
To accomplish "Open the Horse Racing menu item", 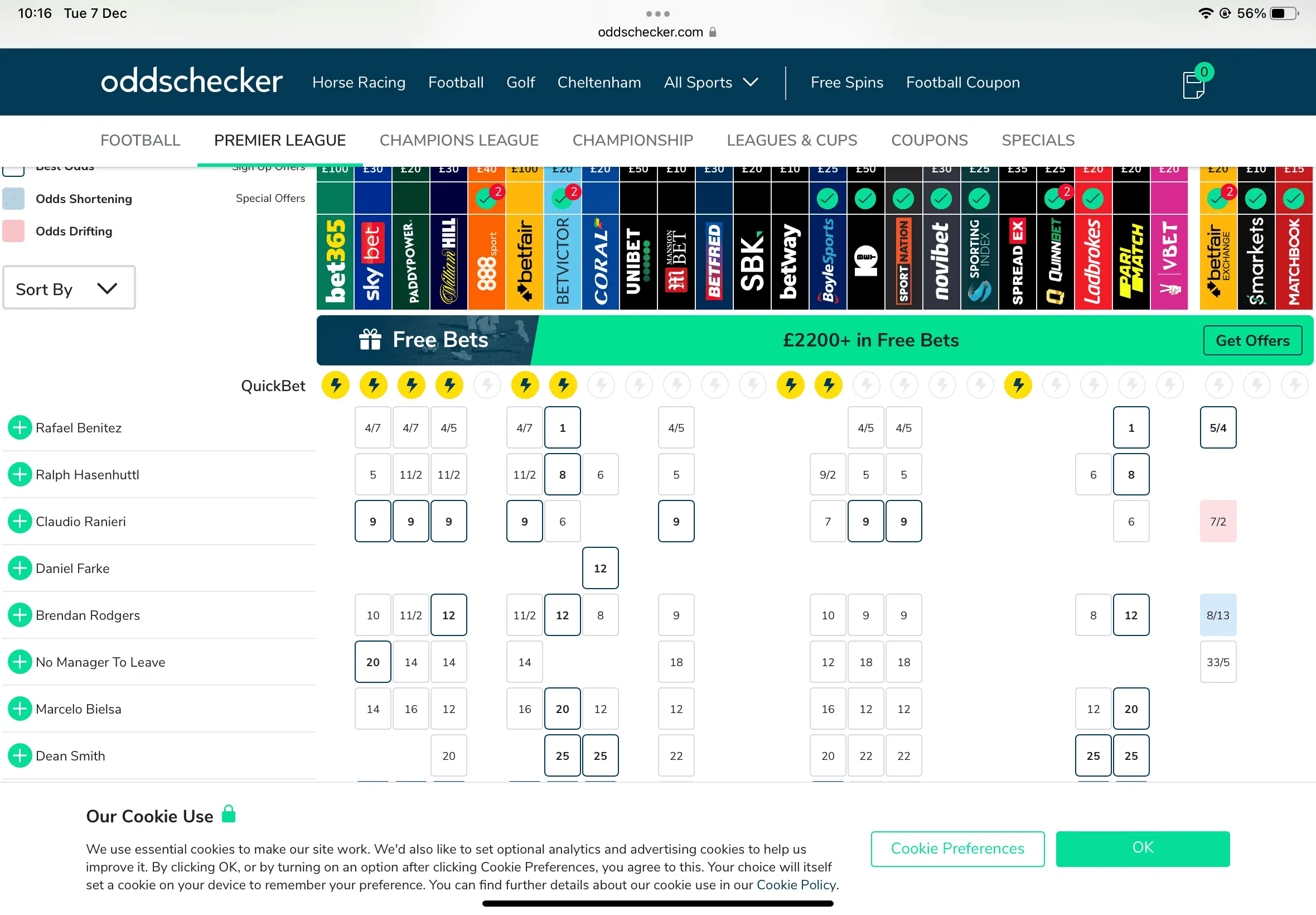I will click(x=359, y=83).
